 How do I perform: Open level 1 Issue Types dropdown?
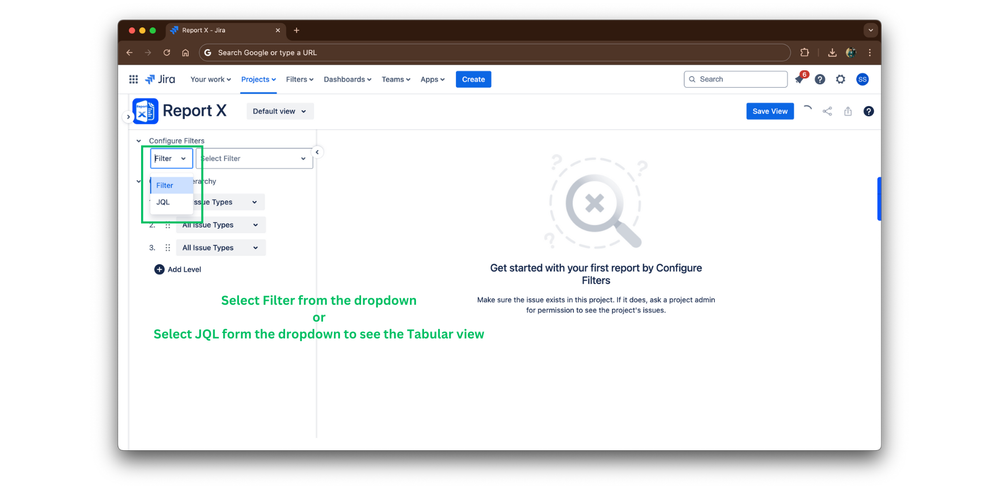(229, 202)
